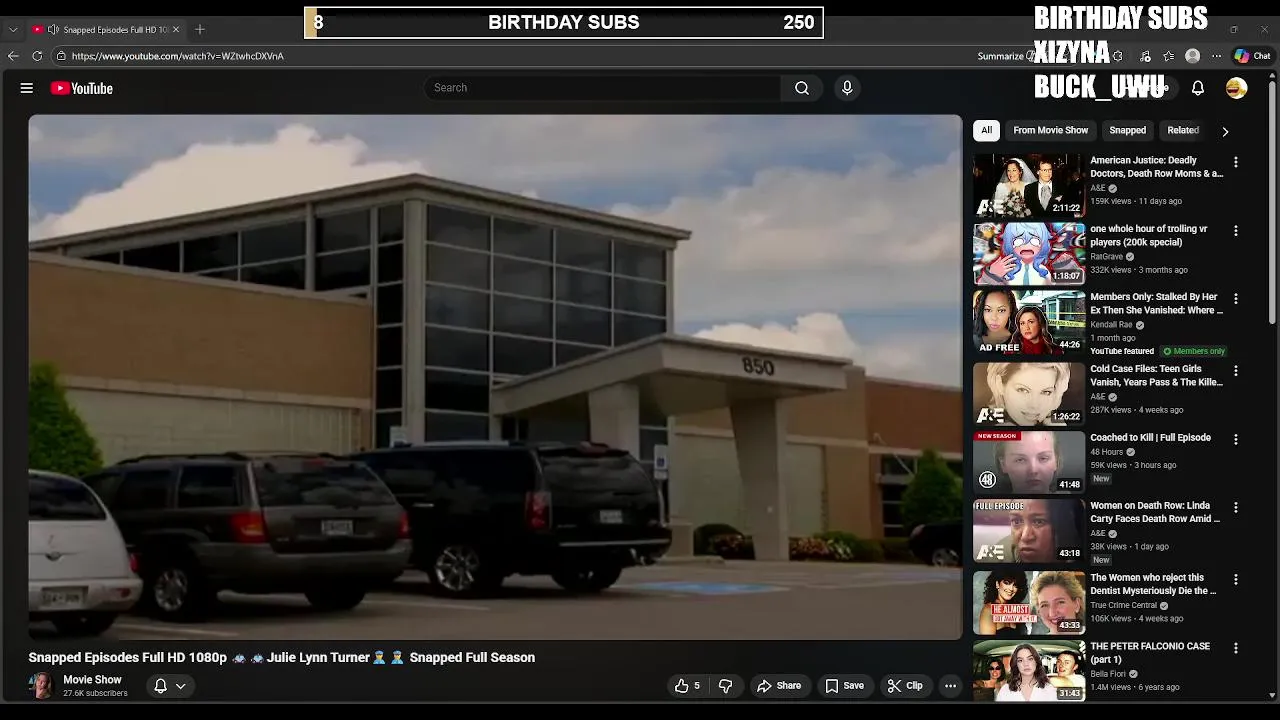Image resolution: width=1280 pixels, height=720 pixels.
Task: Expand the notification preference dropdown
Action: [x=181, y=686]
